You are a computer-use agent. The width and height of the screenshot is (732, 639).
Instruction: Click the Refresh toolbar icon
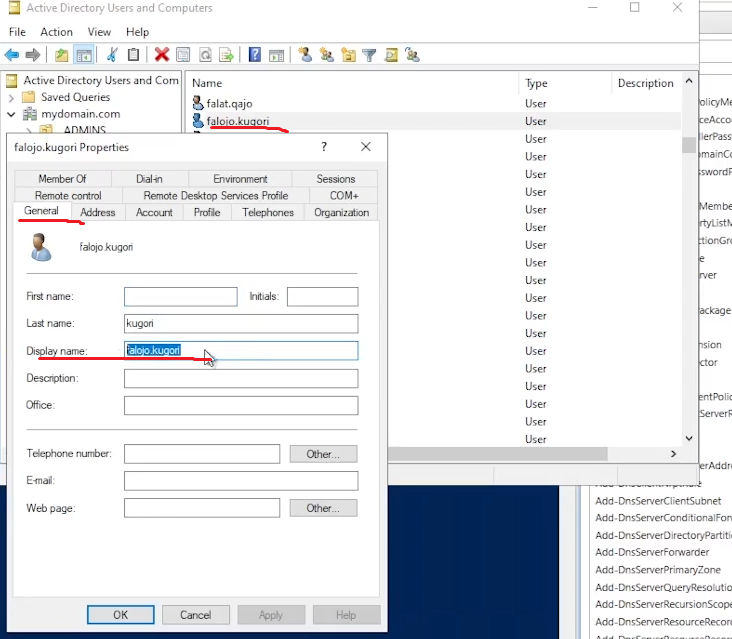click(x=205, y=55)
